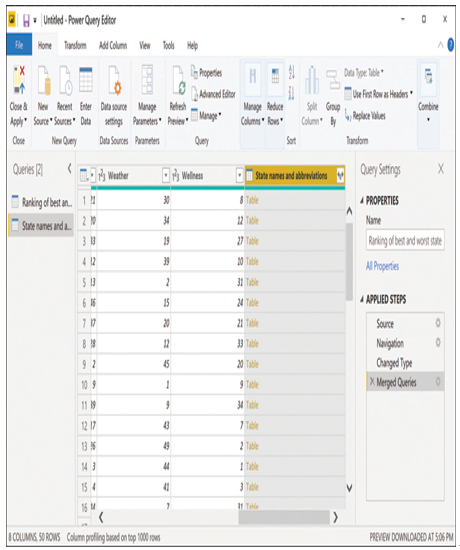Click Use First Row as Headers

point(378,94)
